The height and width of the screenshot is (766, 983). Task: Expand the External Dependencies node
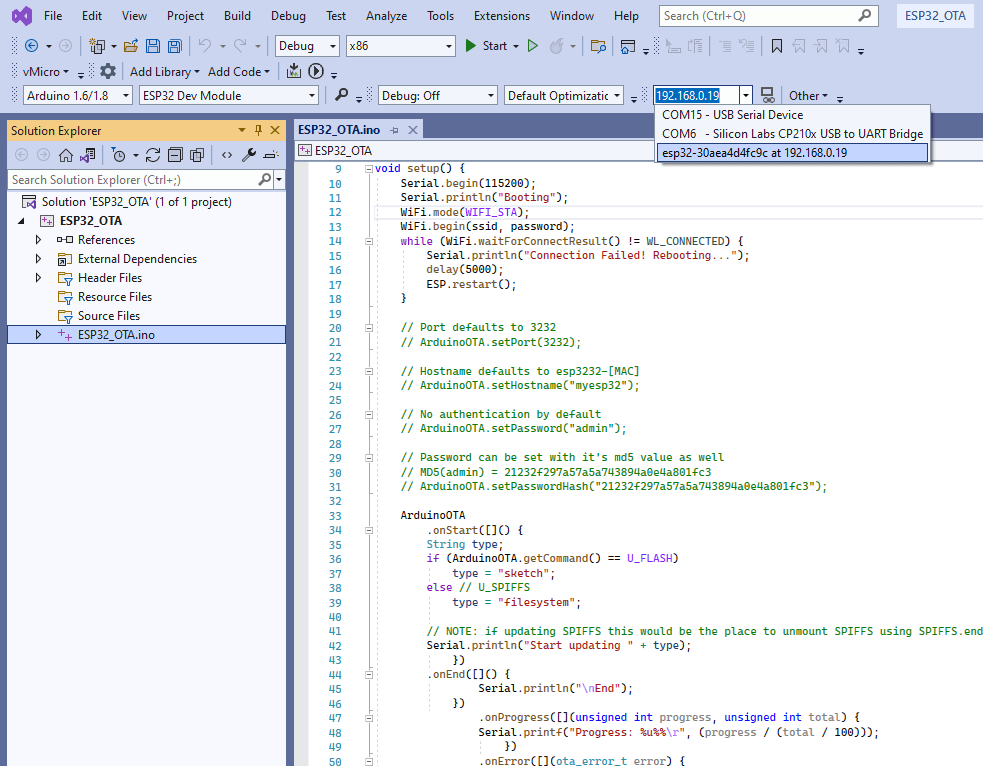tap(38, 258)
